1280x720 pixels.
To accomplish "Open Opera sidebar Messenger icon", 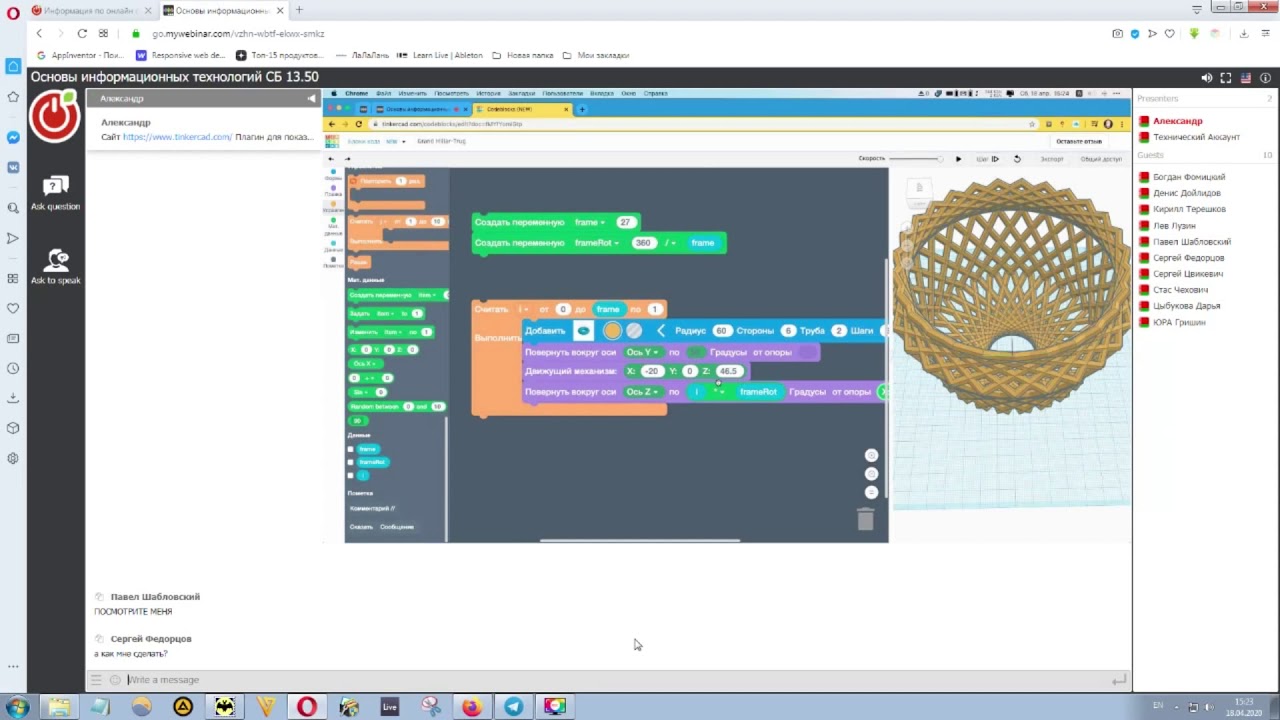I will coord(13,137).
